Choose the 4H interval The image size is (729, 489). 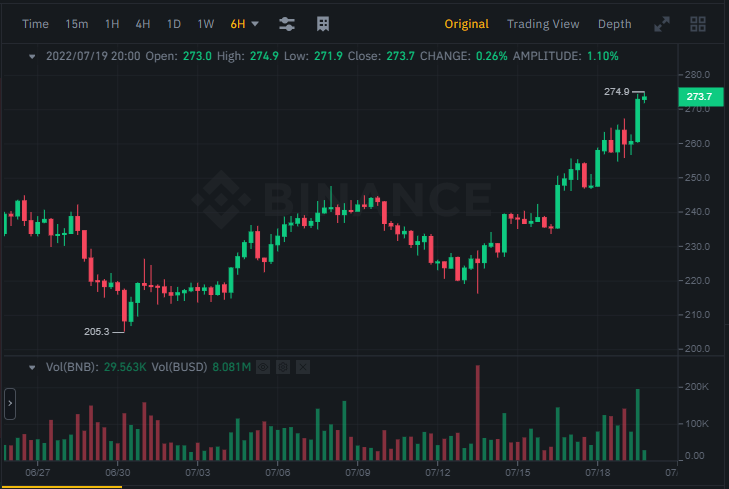143,24
